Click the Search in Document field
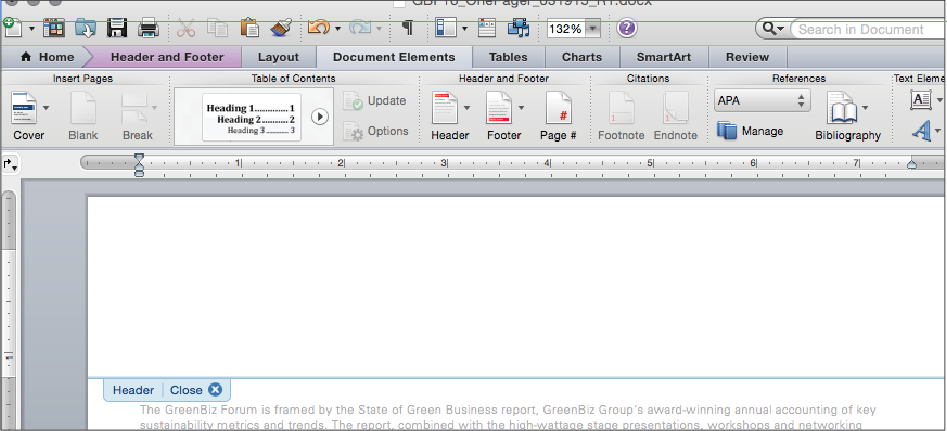 870,29
